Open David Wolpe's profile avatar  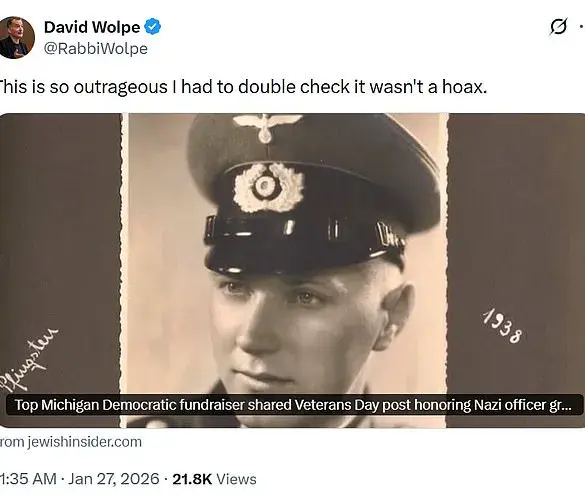click(x=16, y=37)
